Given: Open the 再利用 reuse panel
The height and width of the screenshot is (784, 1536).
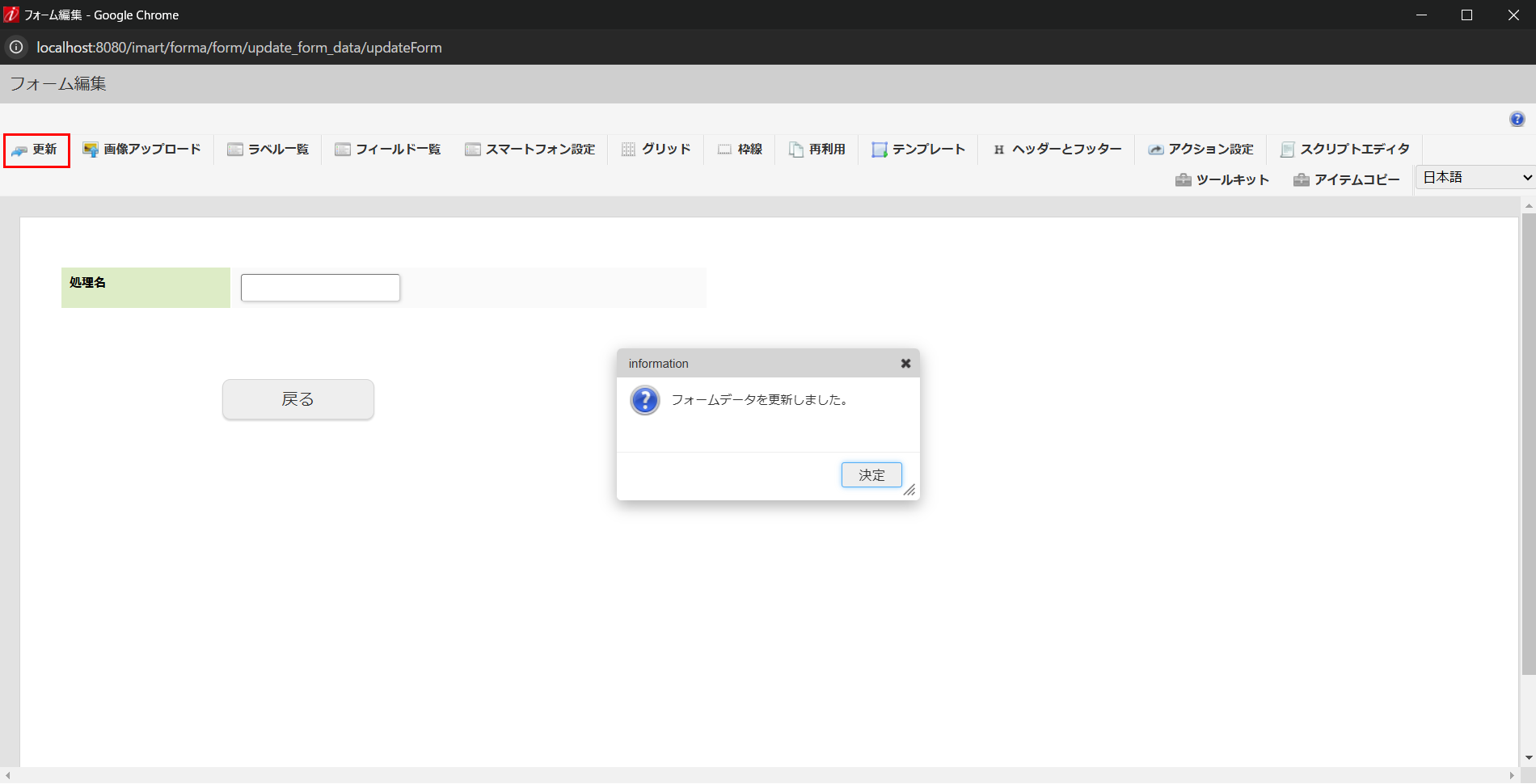Looking at the screenshot, I should point(817,149).
